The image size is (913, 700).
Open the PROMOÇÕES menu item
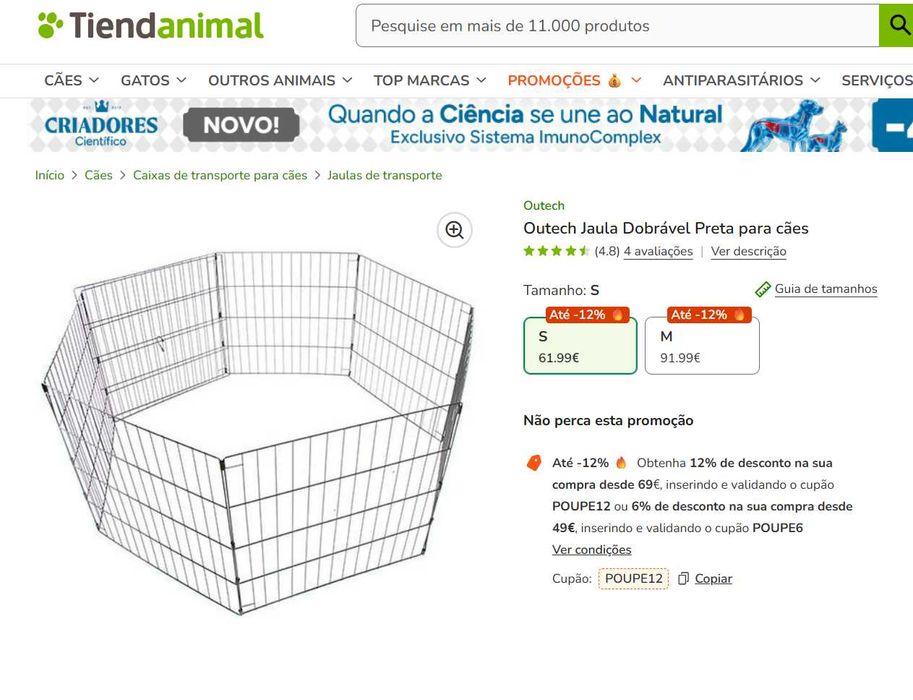pos(574,80)
